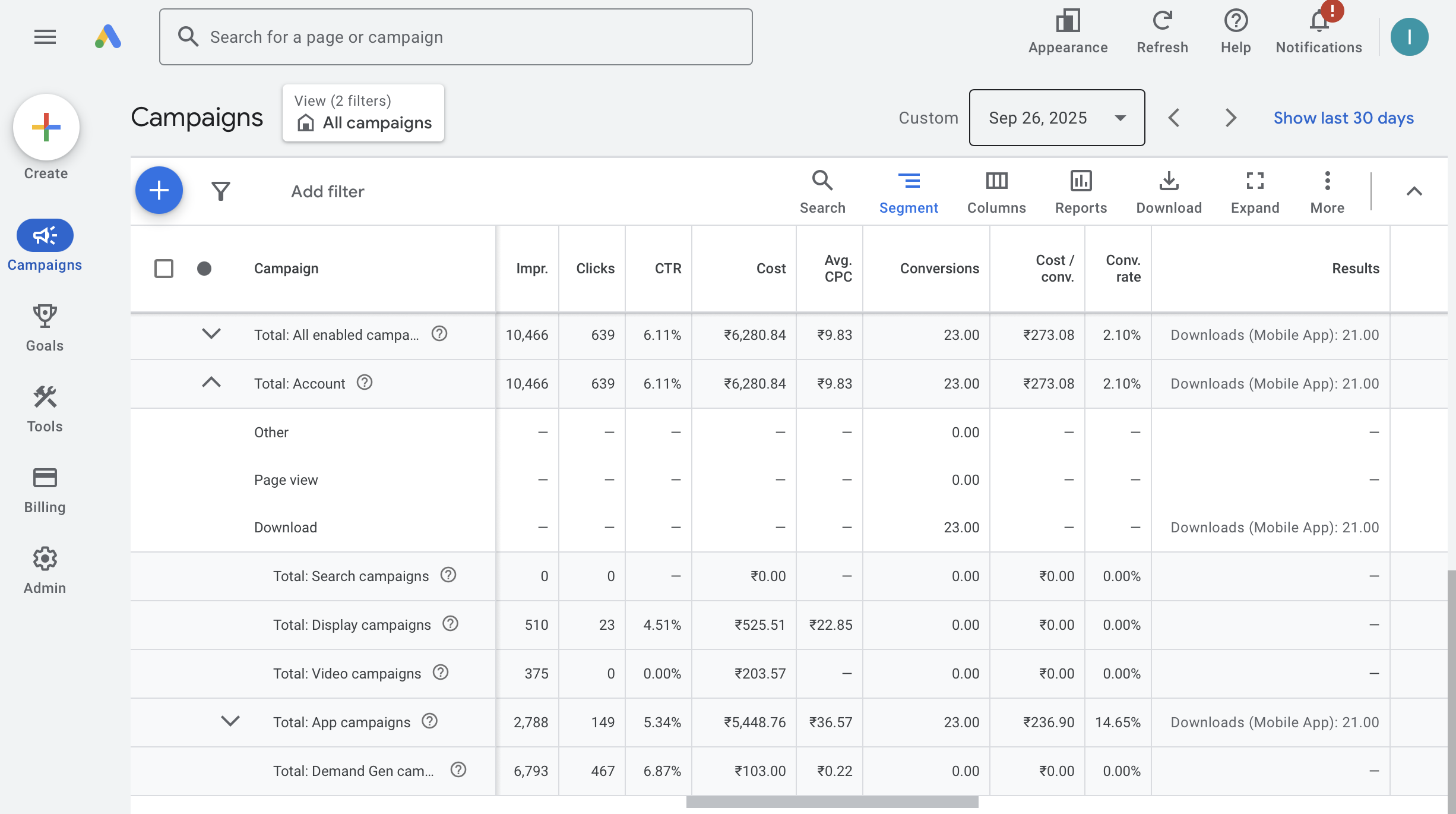Click the status dot column header
Screen dimensions: 1456x814
tap(204, 269)
